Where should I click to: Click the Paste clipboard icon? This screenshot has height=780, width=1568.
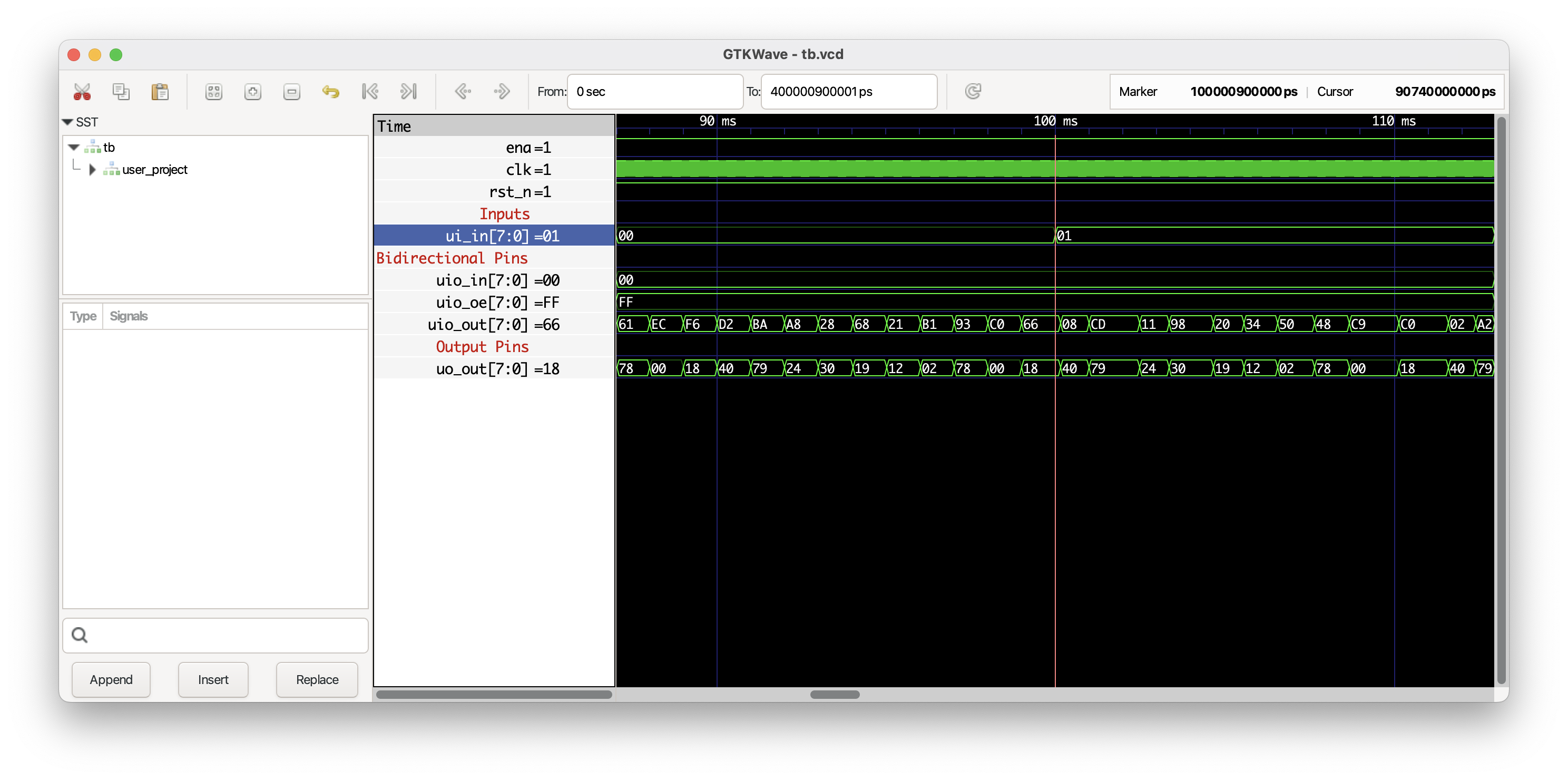[160, 92]
